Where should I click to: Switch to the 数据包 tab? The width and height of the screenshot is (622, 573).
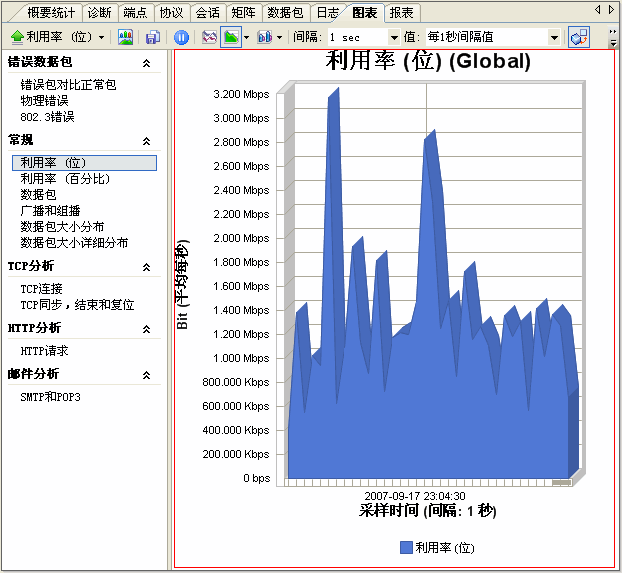click(x=285, y=13)
